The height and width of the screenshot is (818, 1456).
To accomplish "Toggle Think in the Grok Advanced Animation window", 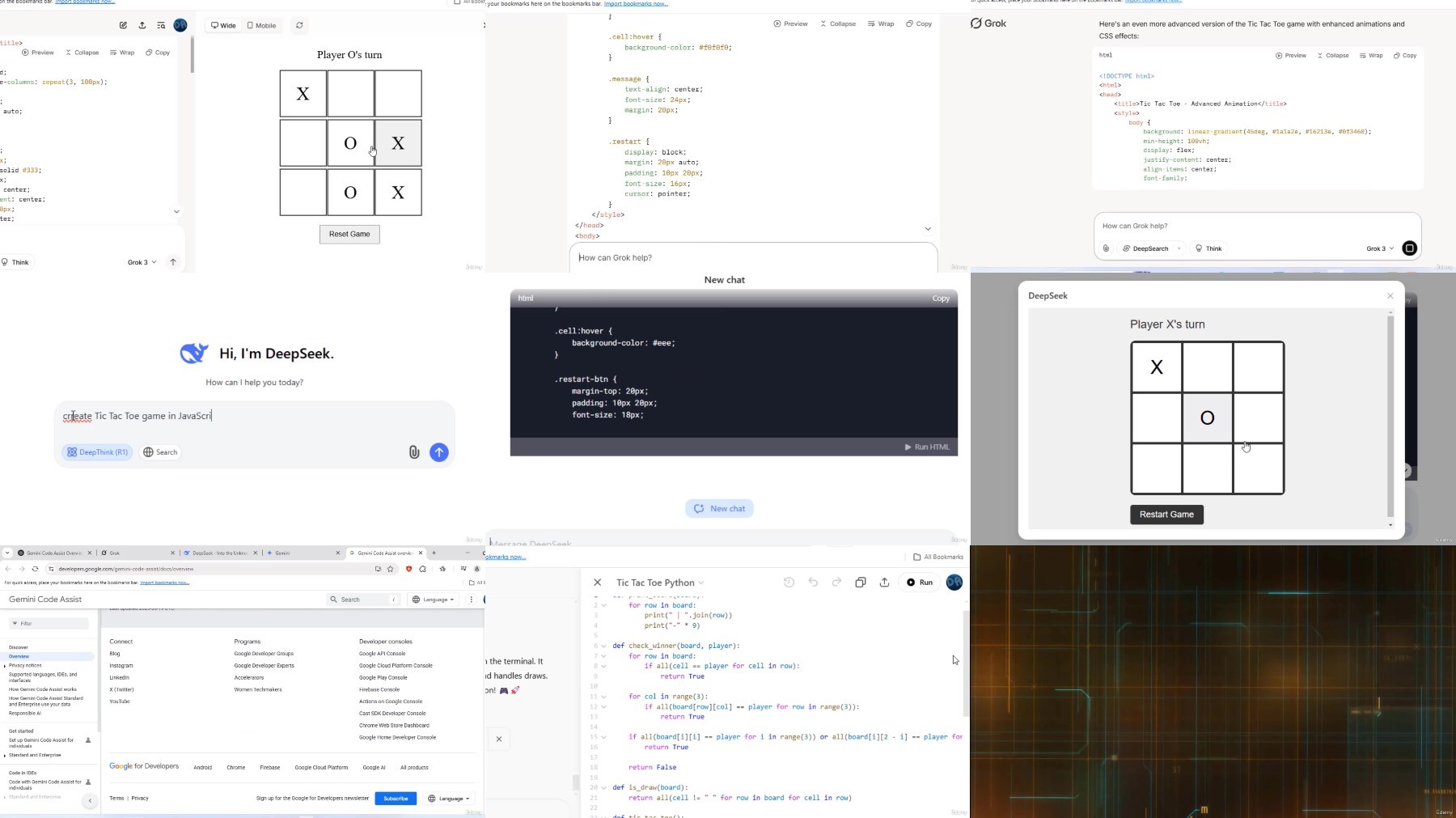I will 1208,248.
